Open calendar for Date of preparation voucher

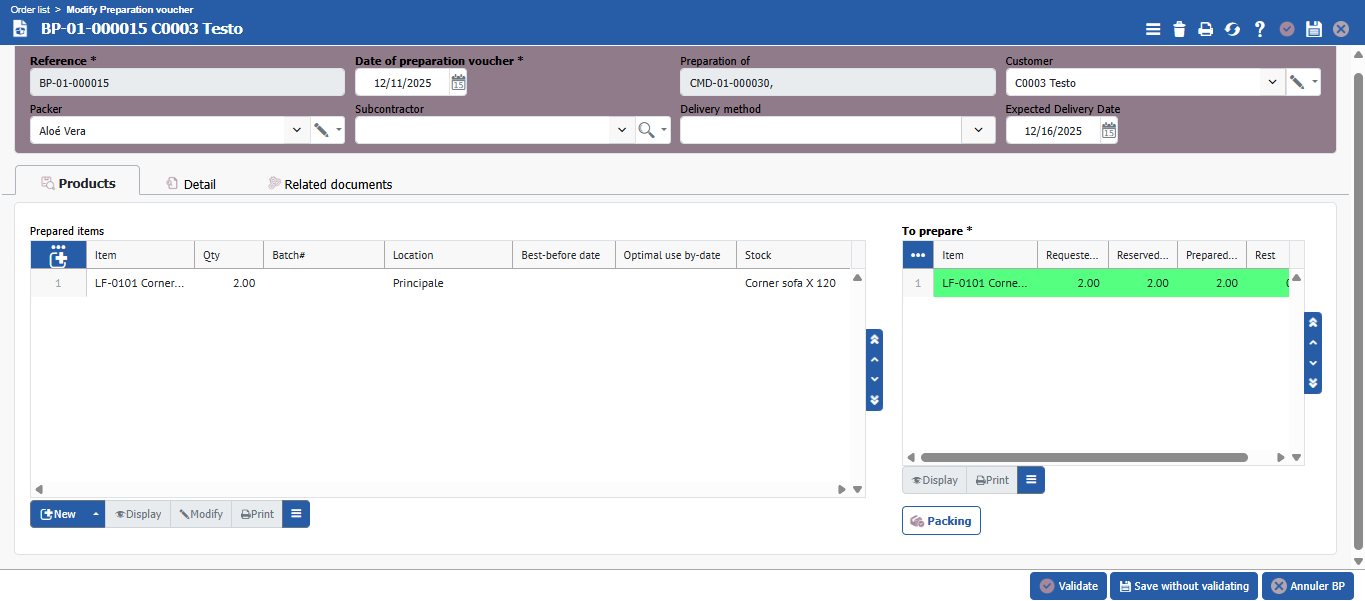point(458,83)
